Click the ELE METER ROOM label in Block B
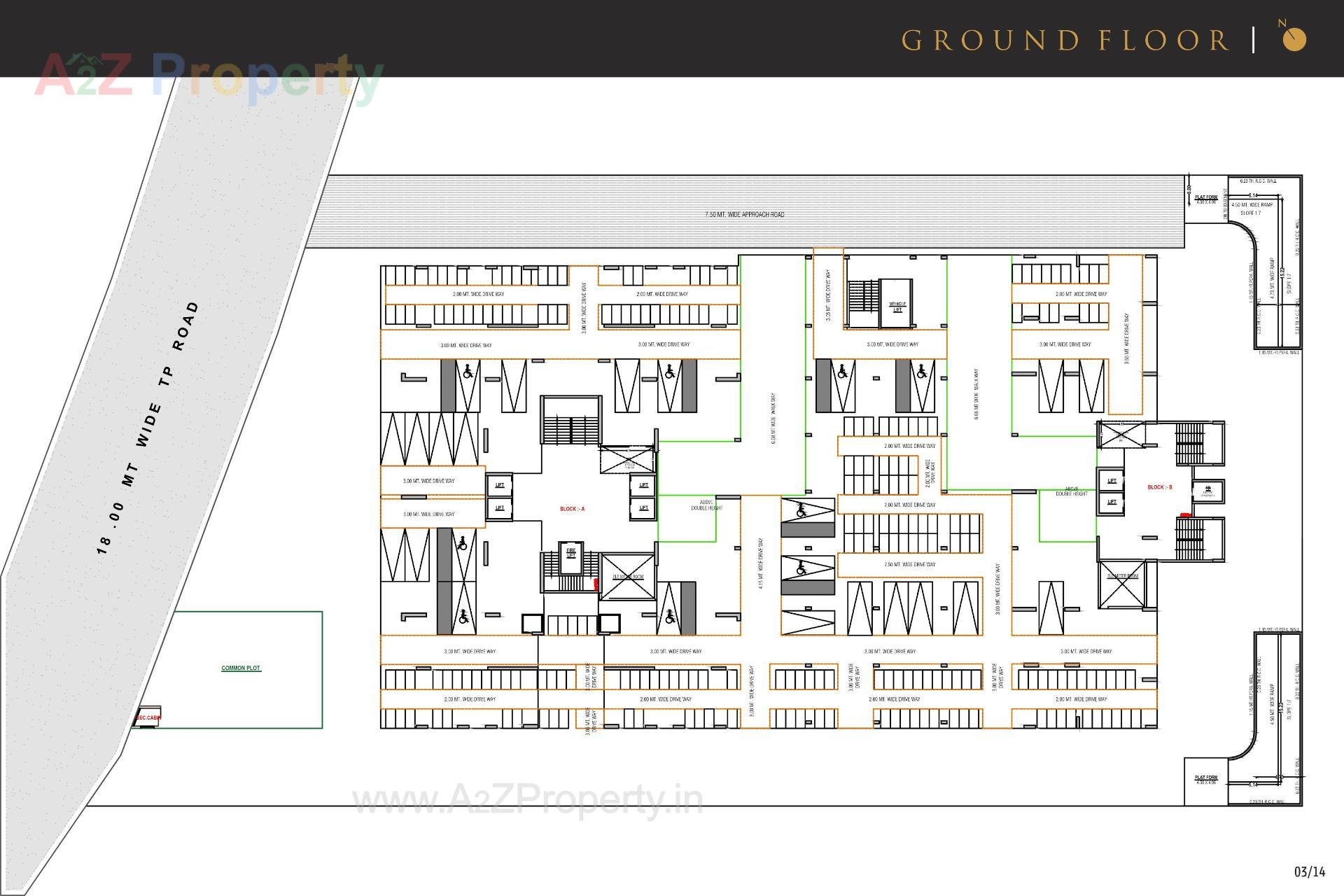The image size is (1344, 896). 1123,576
